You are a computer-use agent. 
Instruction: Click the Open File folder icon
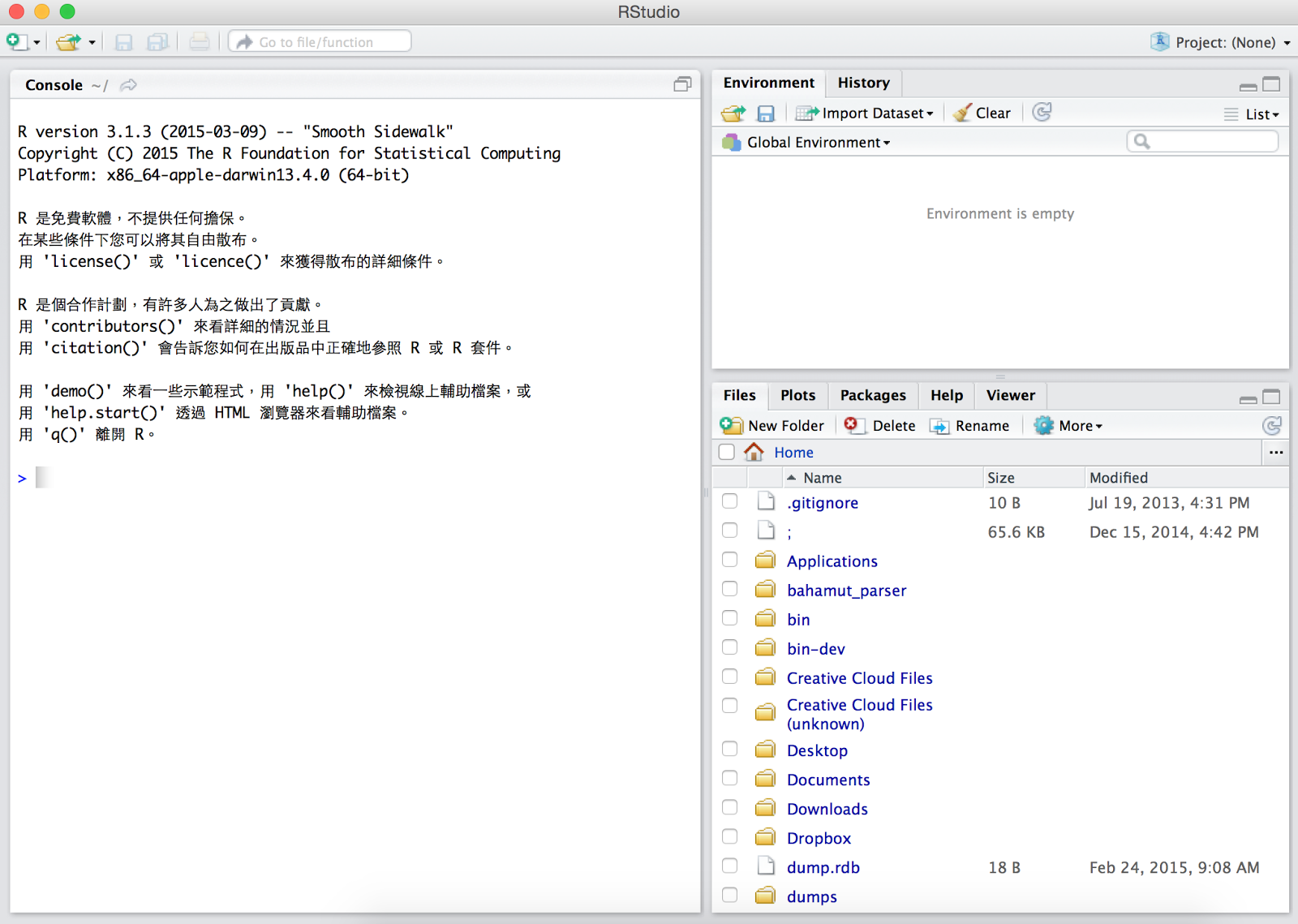coord(69,41)
